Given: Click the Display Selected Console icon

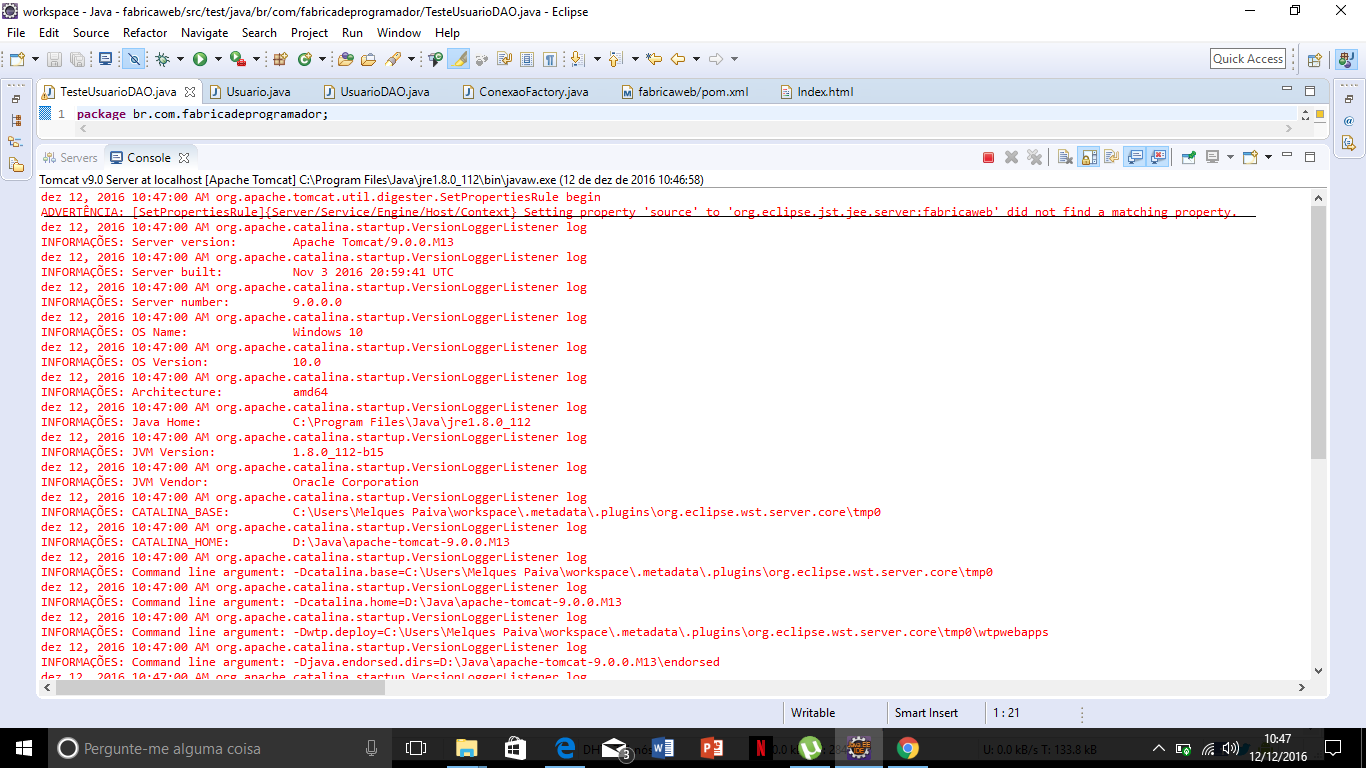Looking at the screenshot, I should (x=1212, y=157).
